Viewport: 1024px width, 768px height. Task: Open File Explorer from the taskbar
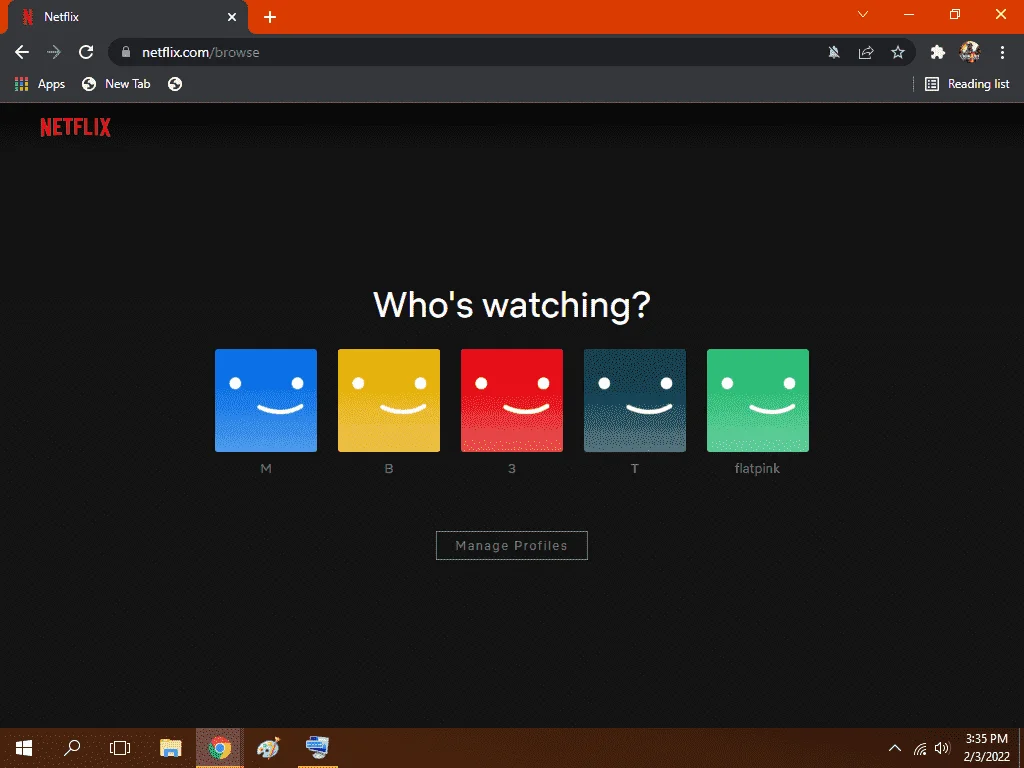point(170,748)
